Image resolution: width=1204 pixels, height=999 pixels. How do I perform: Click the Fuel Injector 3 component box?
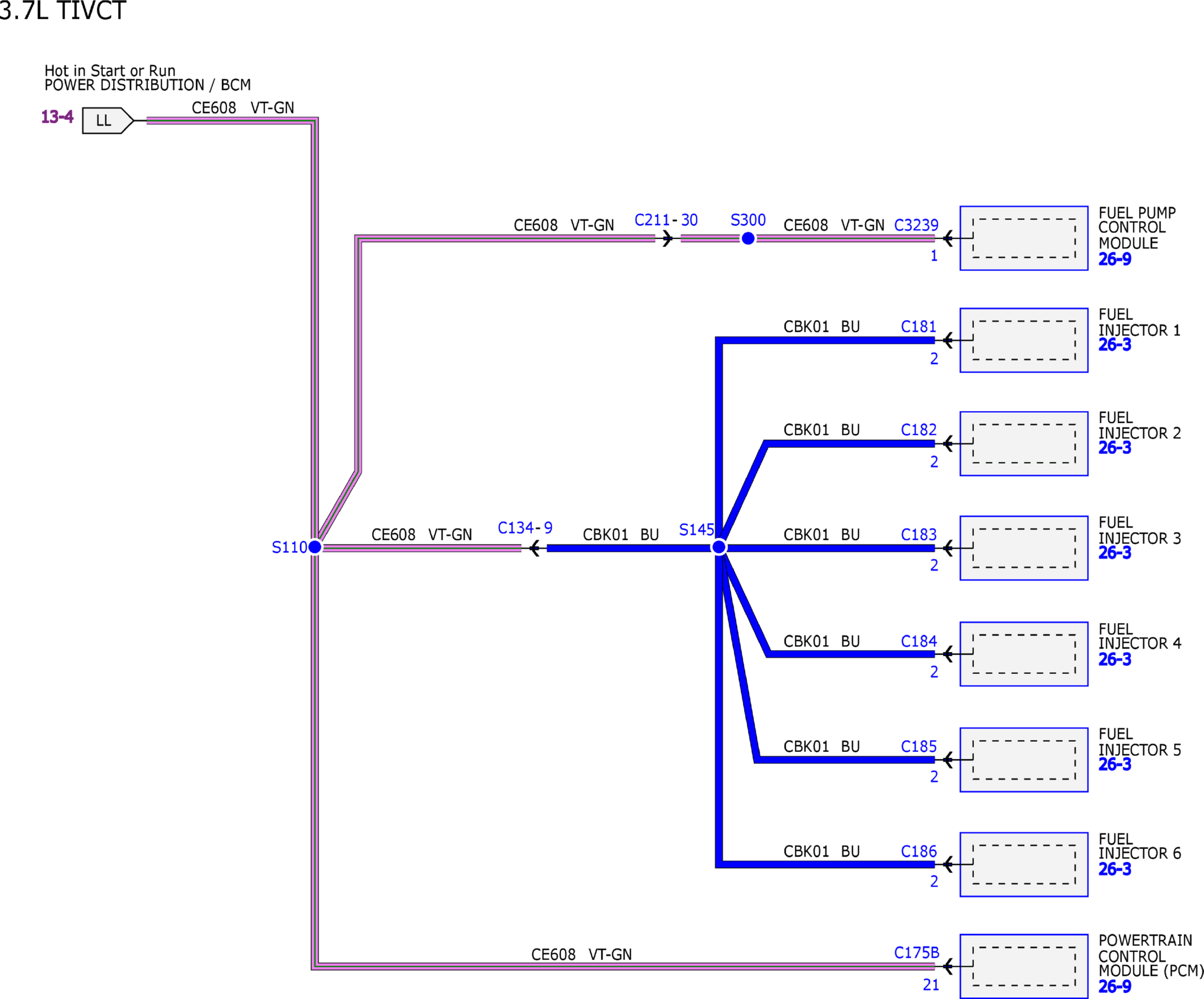(x=1024, y=548)
